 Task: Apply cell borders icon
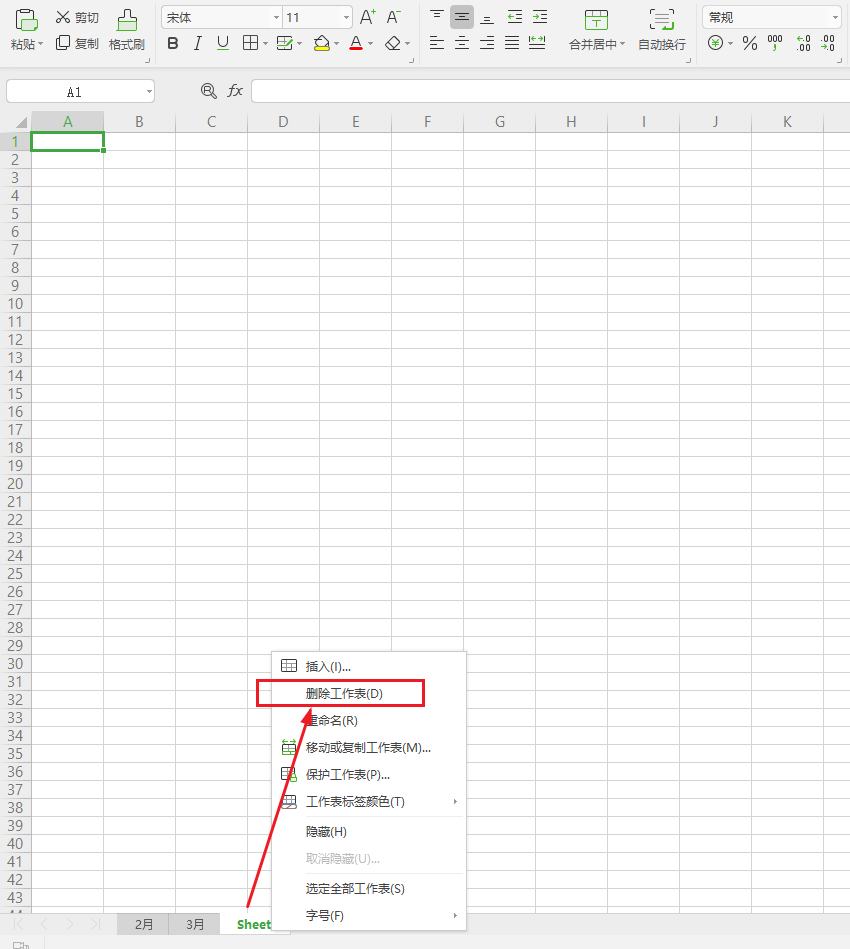point(250,43)
